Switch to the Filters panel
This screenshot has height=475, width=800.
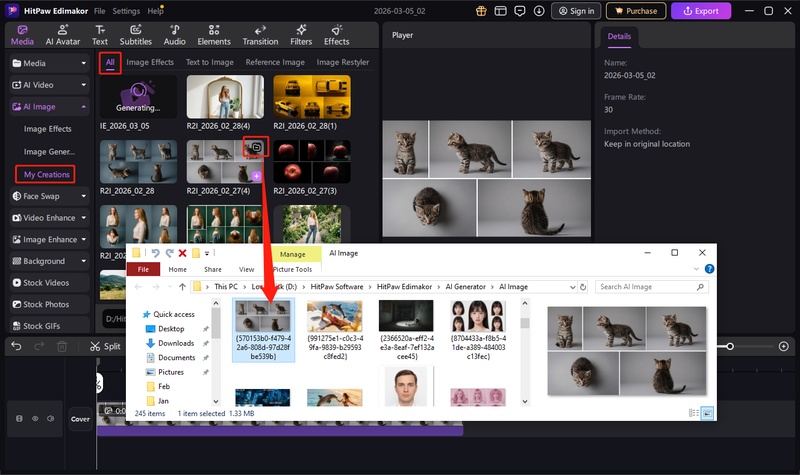click(x=300, y=35)
